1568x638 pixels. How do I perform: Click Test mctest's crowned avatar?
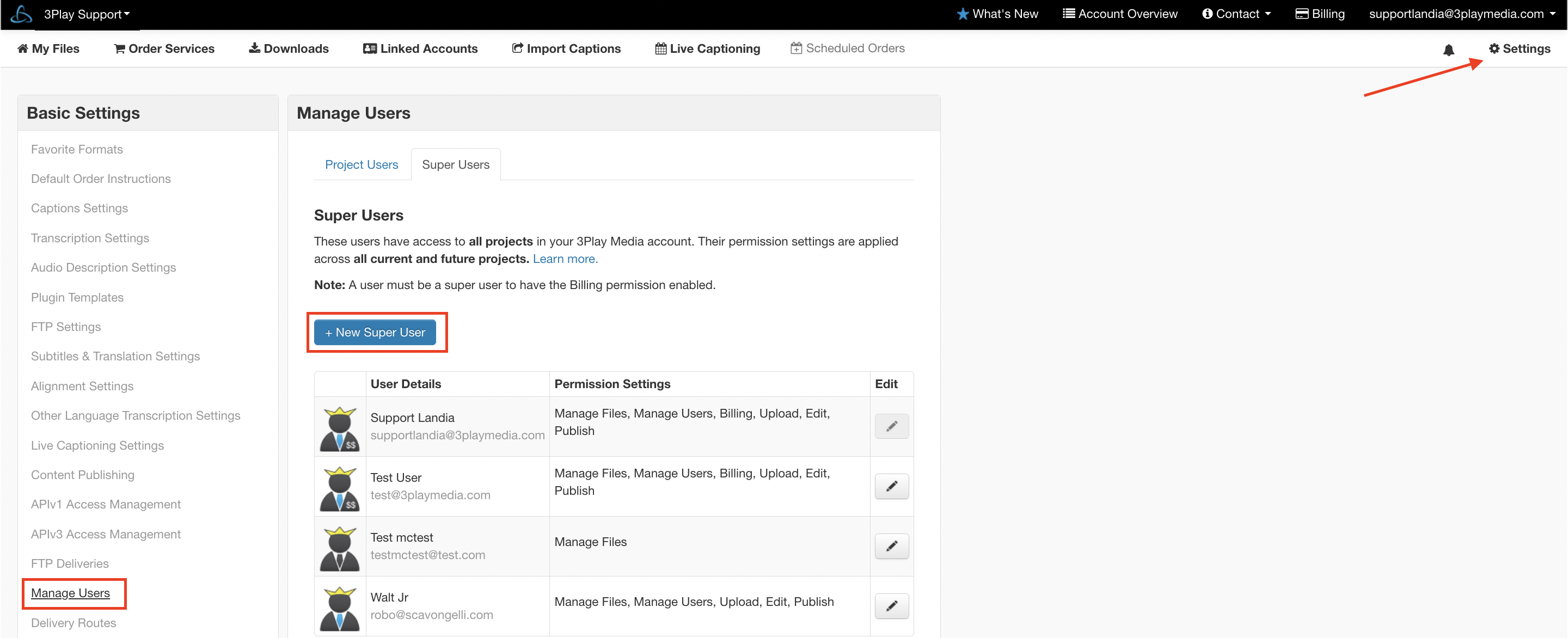coord(340,549)
